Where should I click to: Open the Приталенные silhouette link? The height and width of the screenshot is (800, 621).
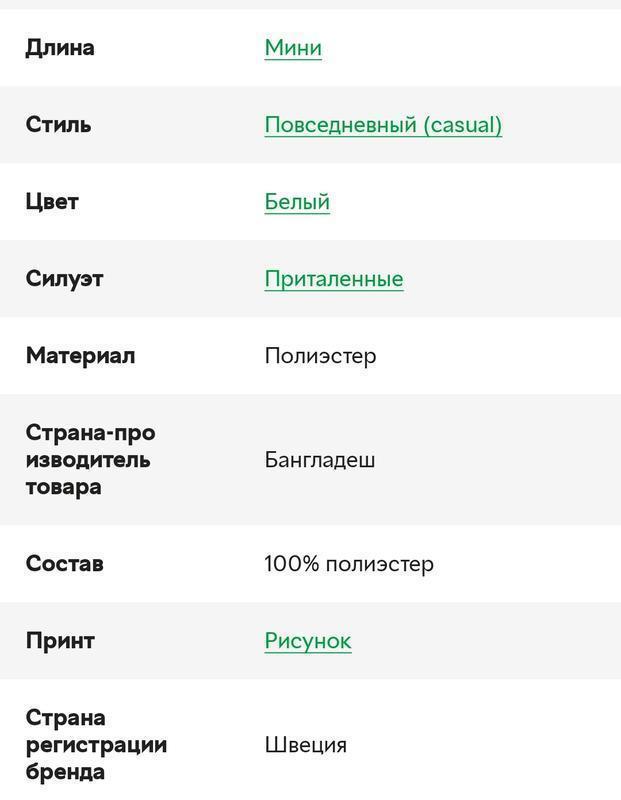click(x=334, y=279)
